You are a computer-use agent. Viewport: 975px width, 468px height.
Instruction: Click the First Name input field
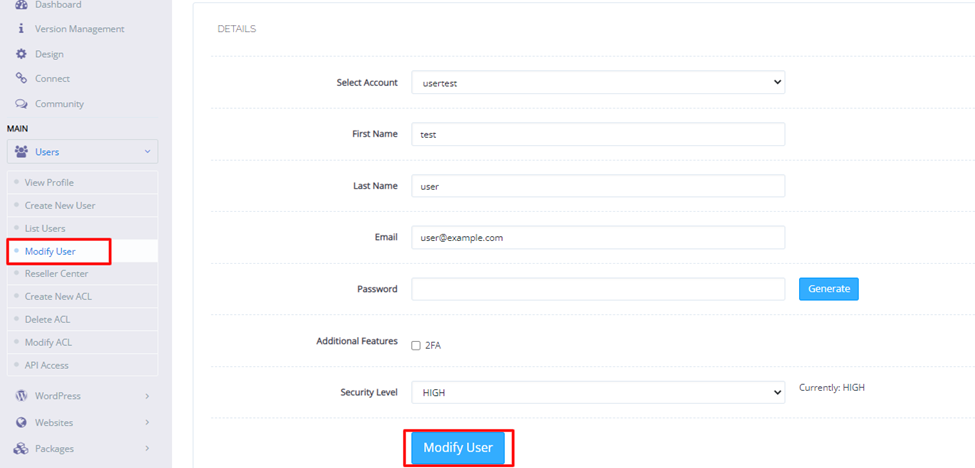click(598, 134)
